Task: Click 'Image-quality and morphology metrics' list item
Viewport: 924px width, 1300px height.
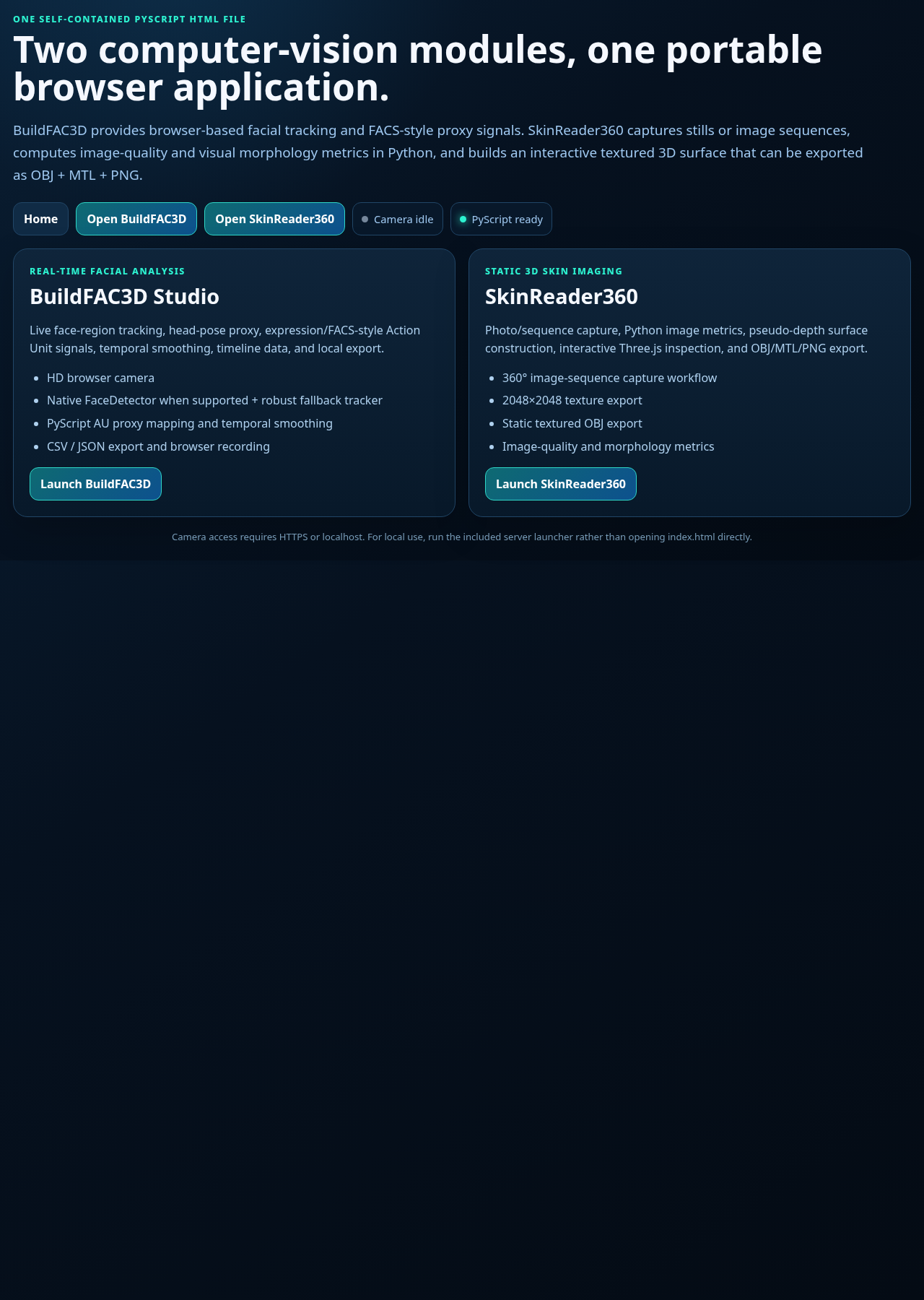Action: coord(608,446)
